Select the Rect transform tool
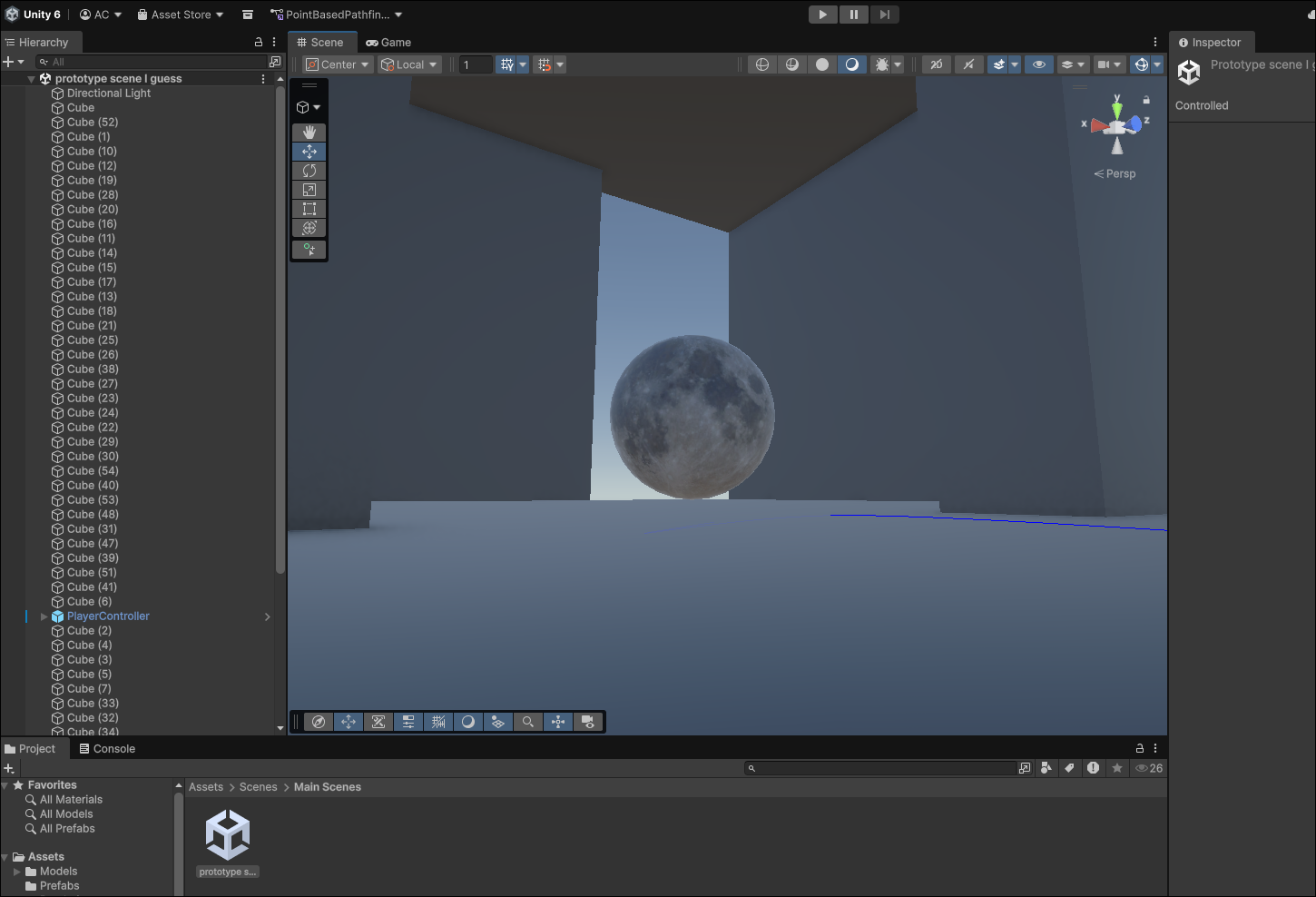Screen dimensions: 1316x897 point(309,209)
